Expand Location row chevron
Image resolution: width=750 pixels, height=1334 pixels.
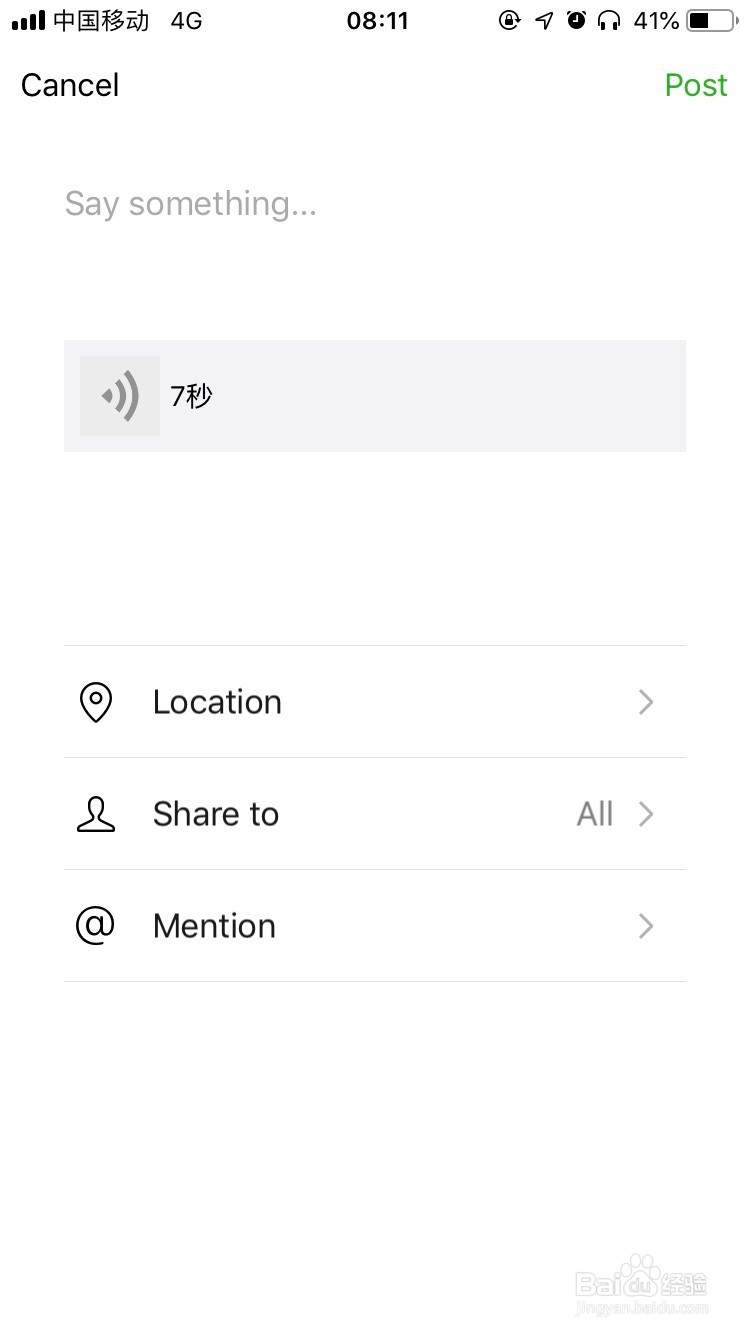click(646, 702)
